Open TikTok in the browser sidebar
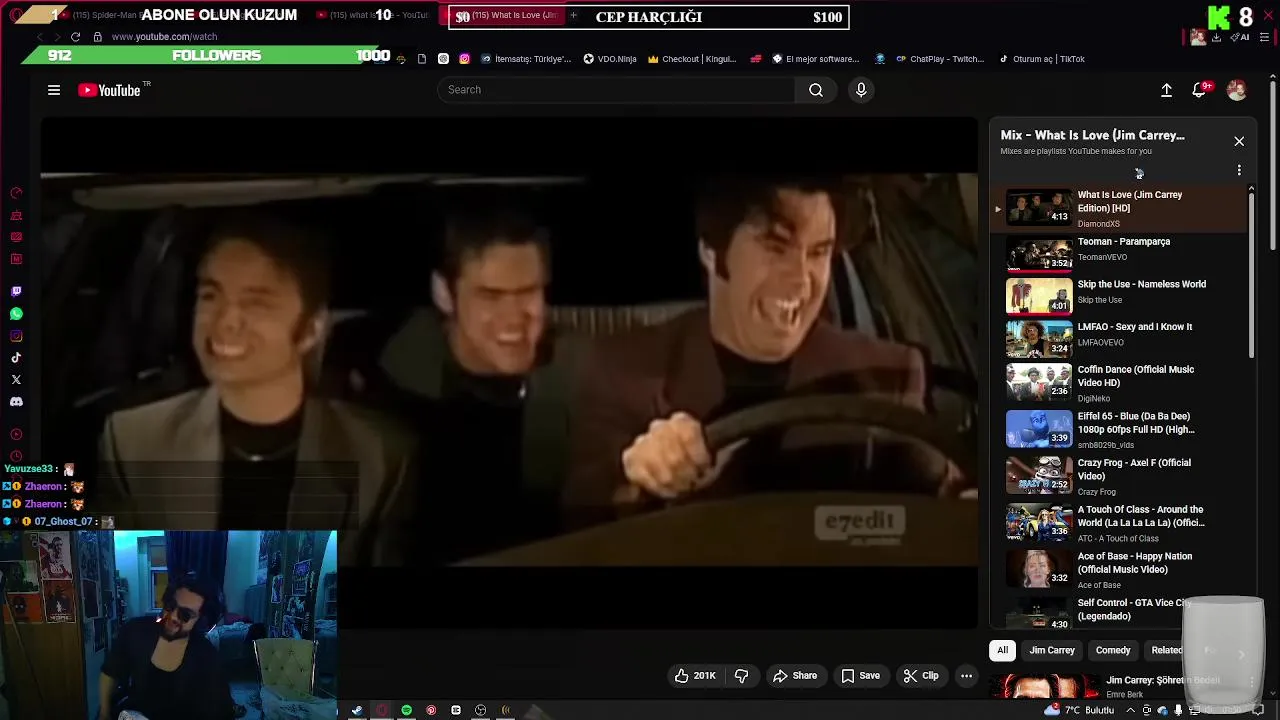The width and height of the screenshot is (1280, 720). (16, 358)
